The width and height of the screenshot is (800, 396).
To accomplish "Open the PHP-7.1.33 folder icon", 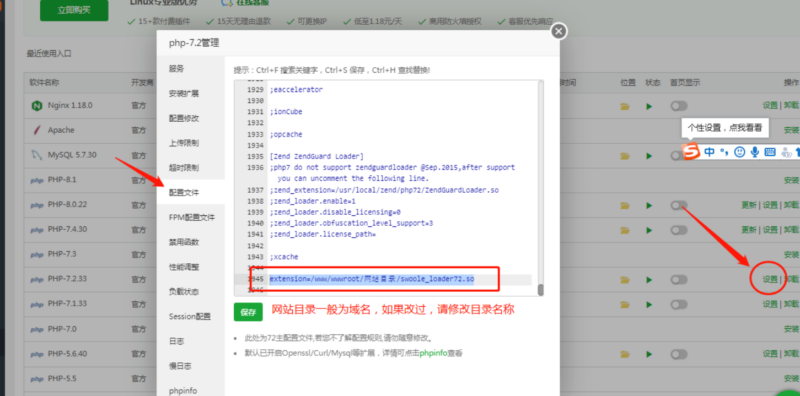I will [624, 305].
